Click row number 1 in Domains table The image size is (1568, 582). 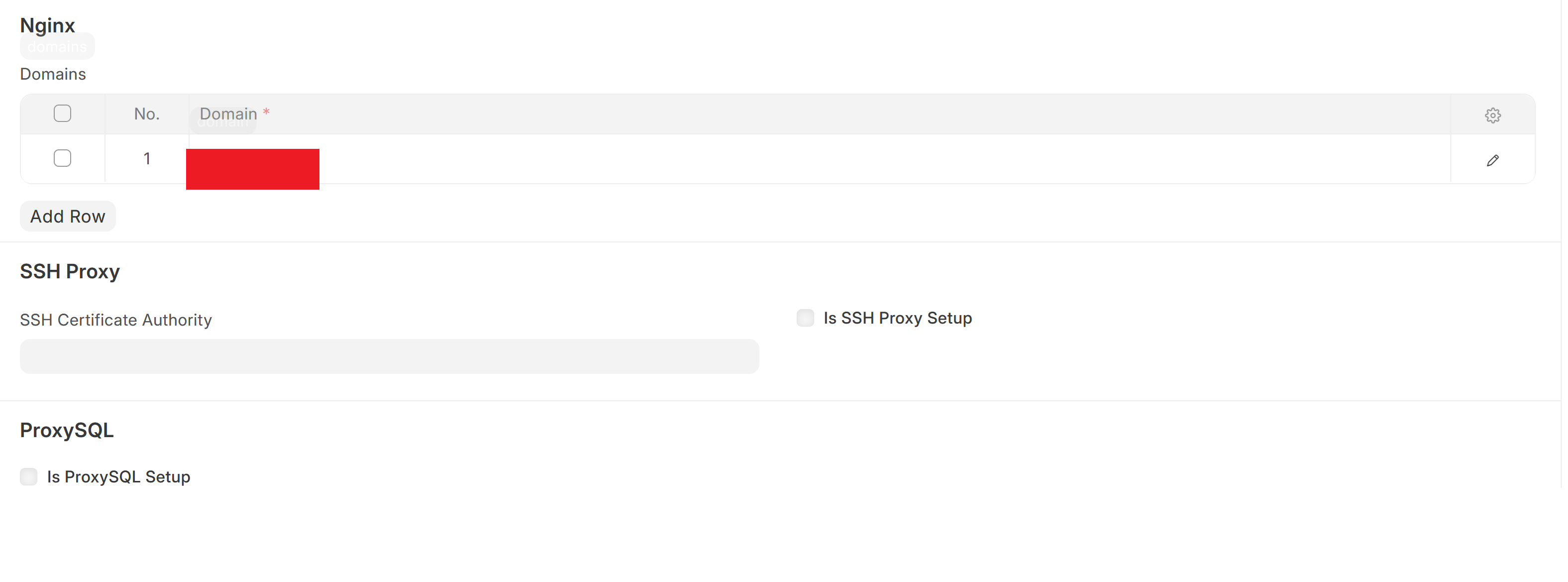(x=147, y=159)
